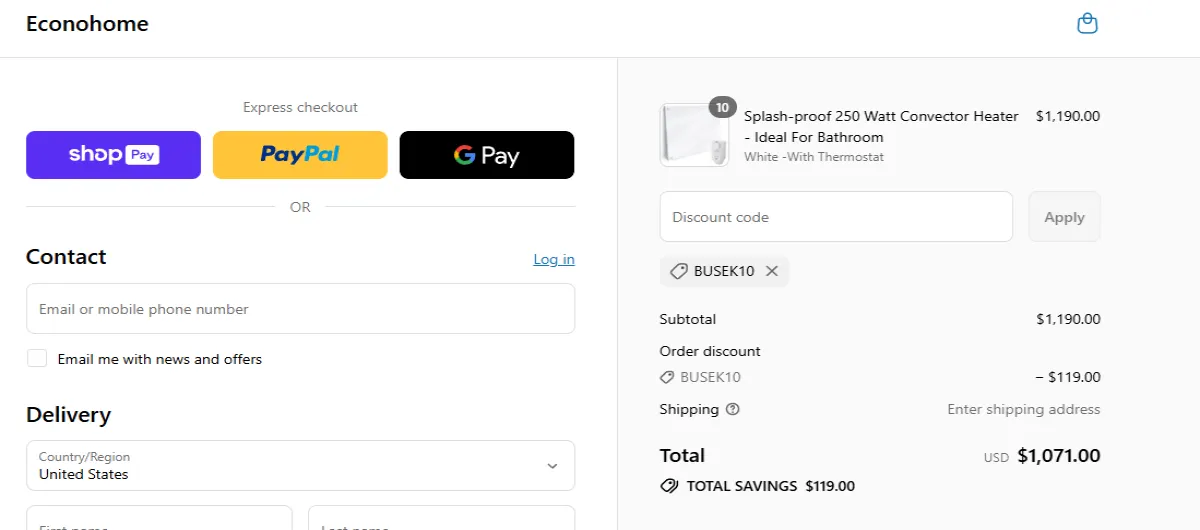
Task: Open the shopping bag cart icon
Action: pyautogui.click(x=1087, y=23)
